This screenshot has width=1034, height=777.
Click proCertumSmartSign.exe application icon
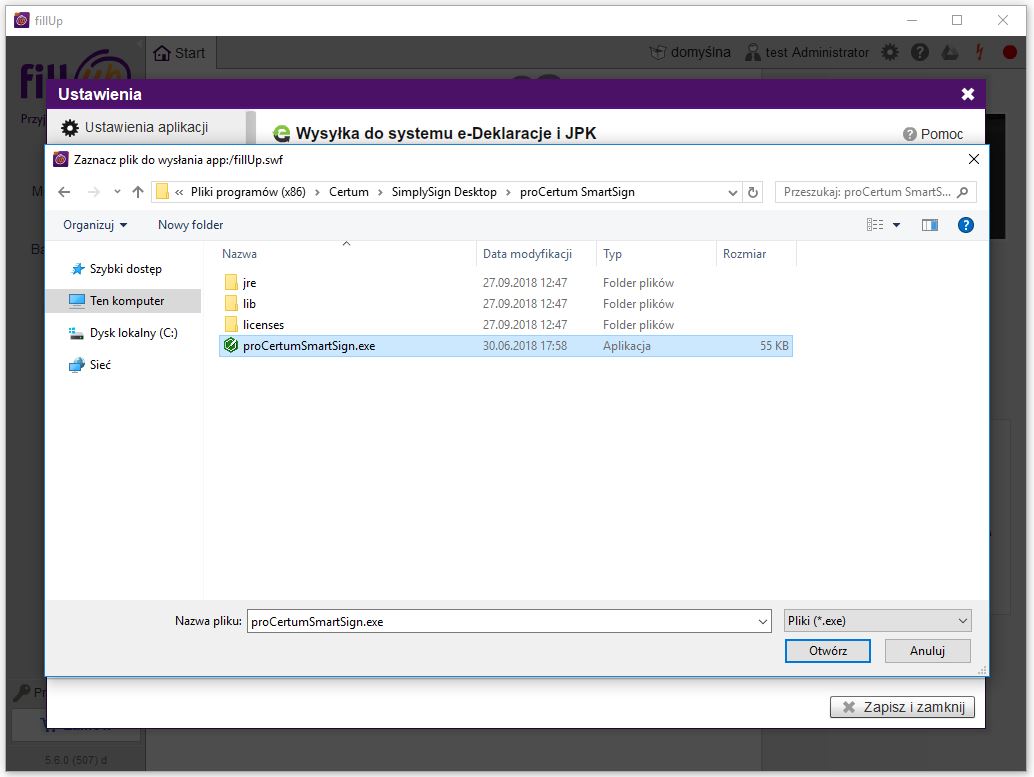(231, 346)
